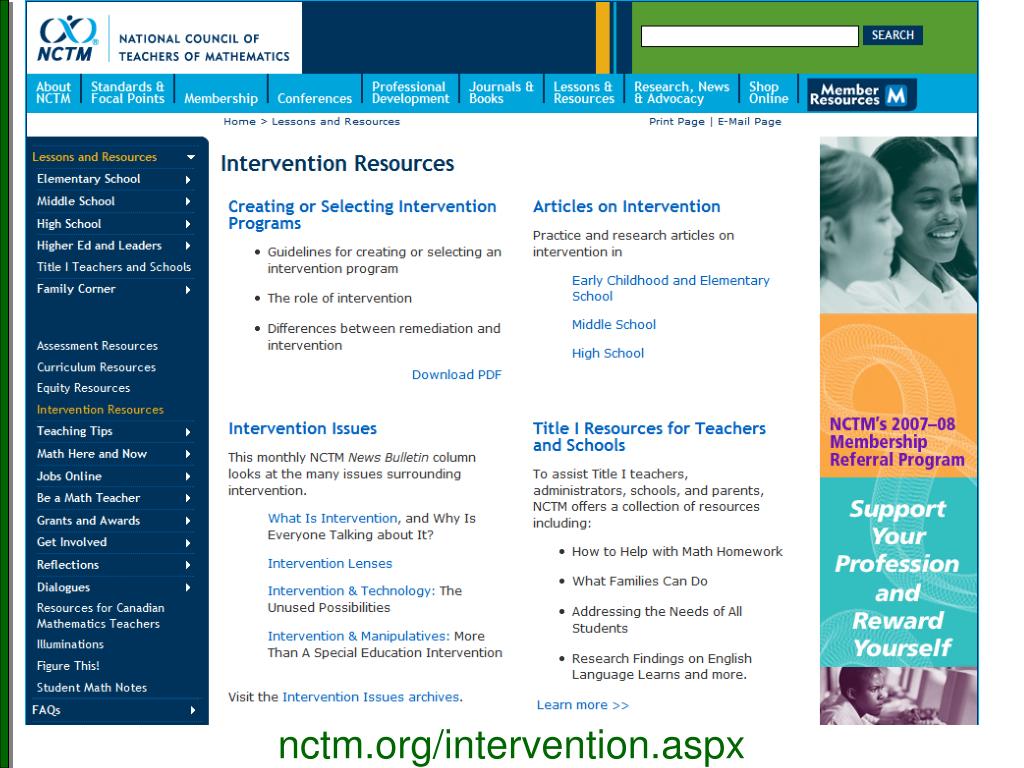Go to Home breadcrumb
The width and height of the screenshot is (1024, 768).
pos(239,121)
